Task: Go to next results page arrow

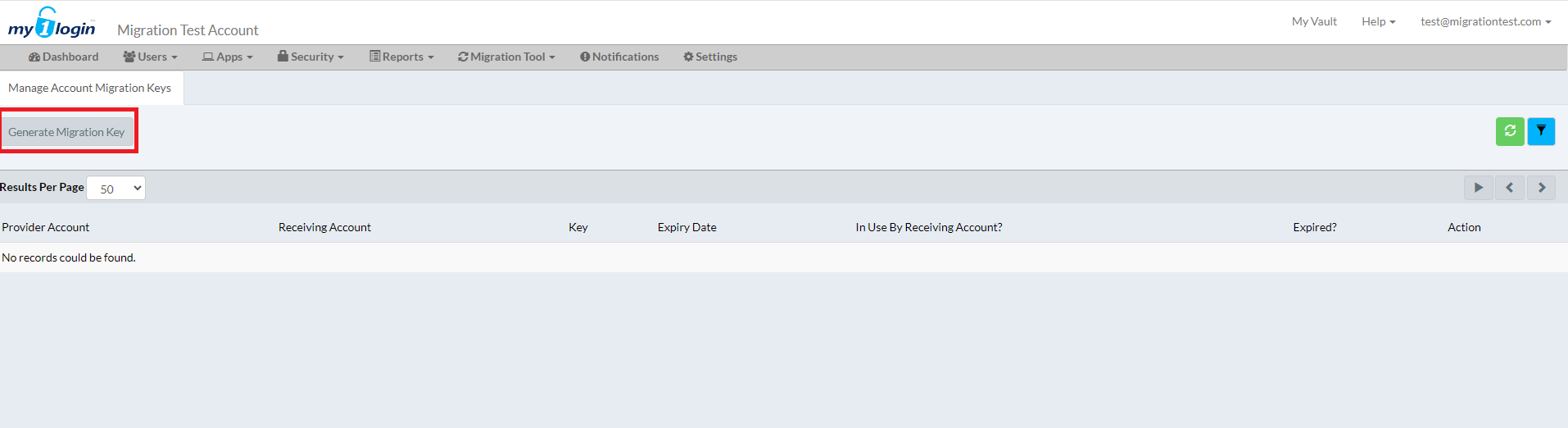Action: (x=1541, y=188)
